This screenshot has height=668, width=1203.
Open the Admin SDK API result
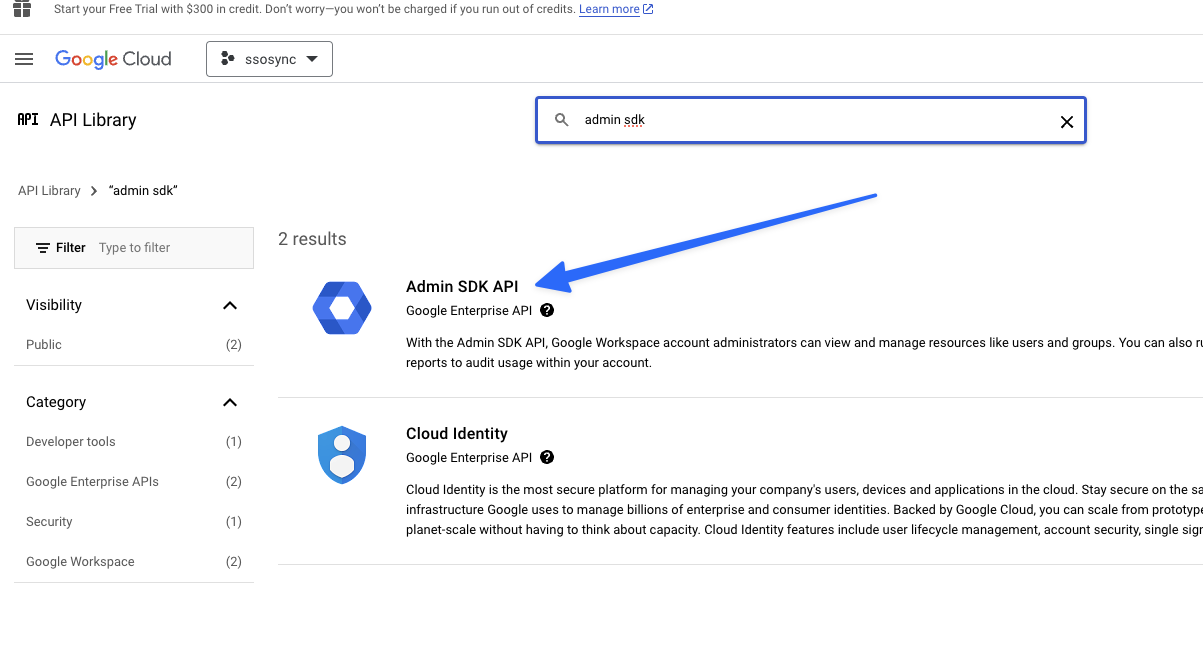(462, 286)
